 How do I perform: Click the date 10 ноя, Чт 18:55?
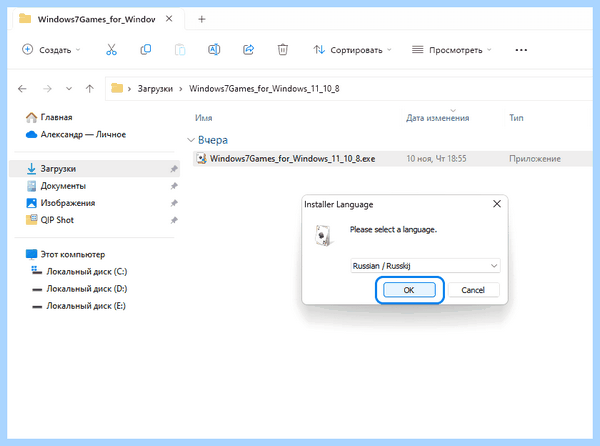coord(436,159)
